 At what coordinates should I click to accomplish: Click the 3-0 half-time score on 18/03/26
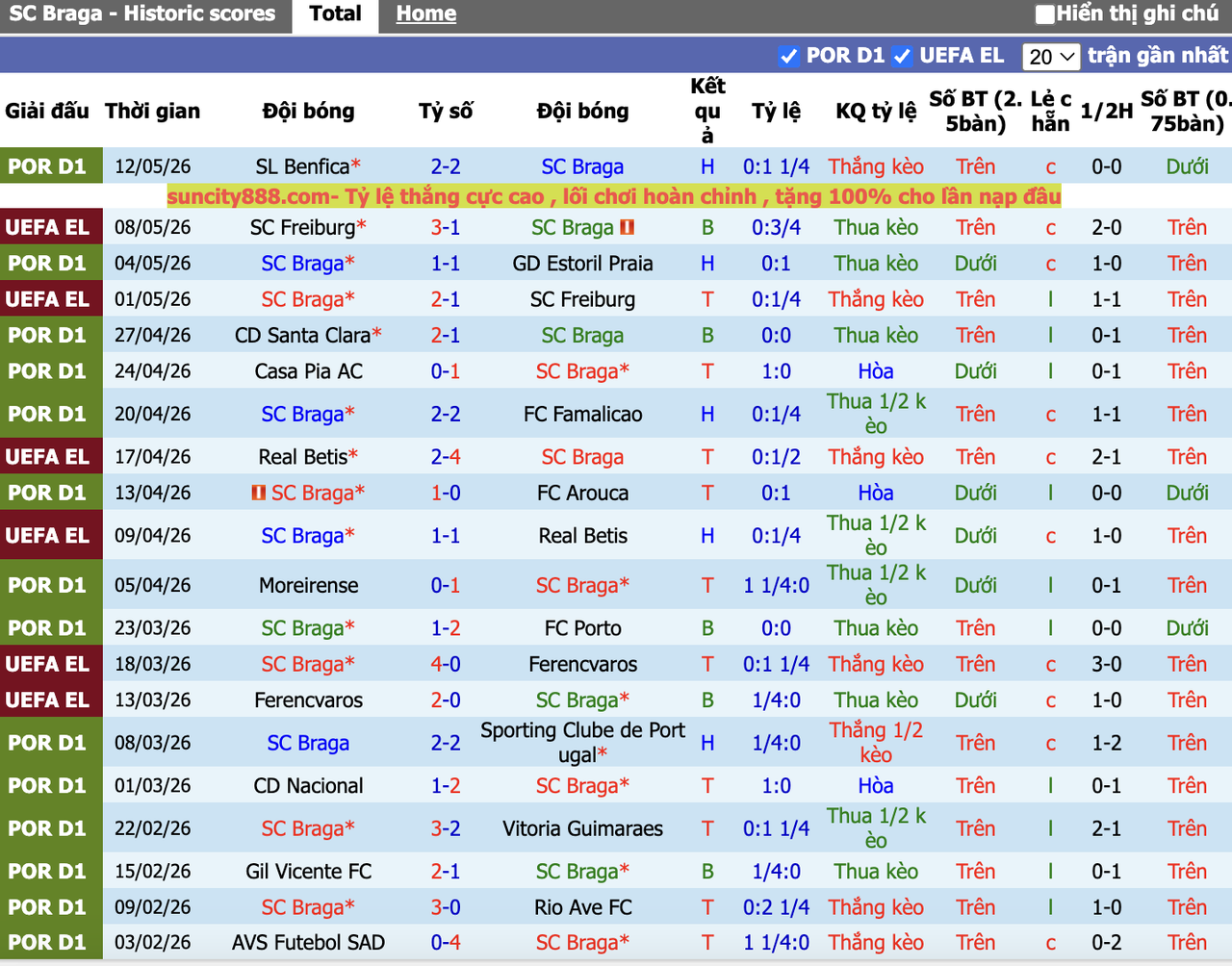click(1106, 665)
